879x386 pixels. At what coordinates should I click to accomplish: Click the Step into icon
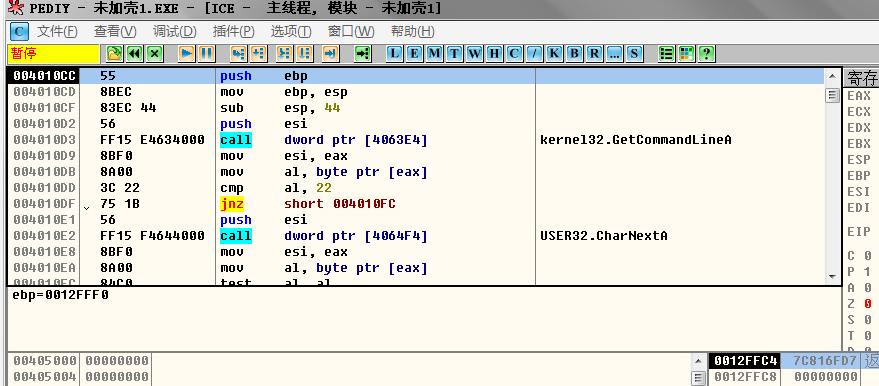click(239, 54)
